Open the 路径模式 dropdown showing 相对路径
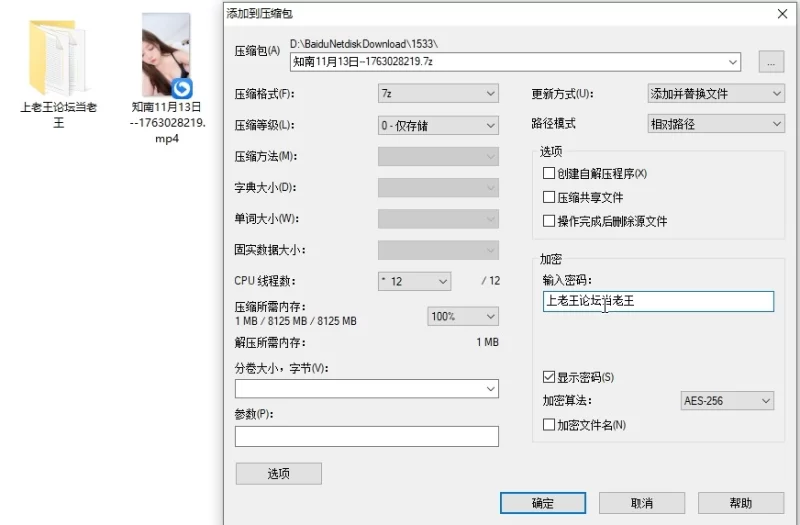This screenshot has height=525, width=800. point(716,124)
